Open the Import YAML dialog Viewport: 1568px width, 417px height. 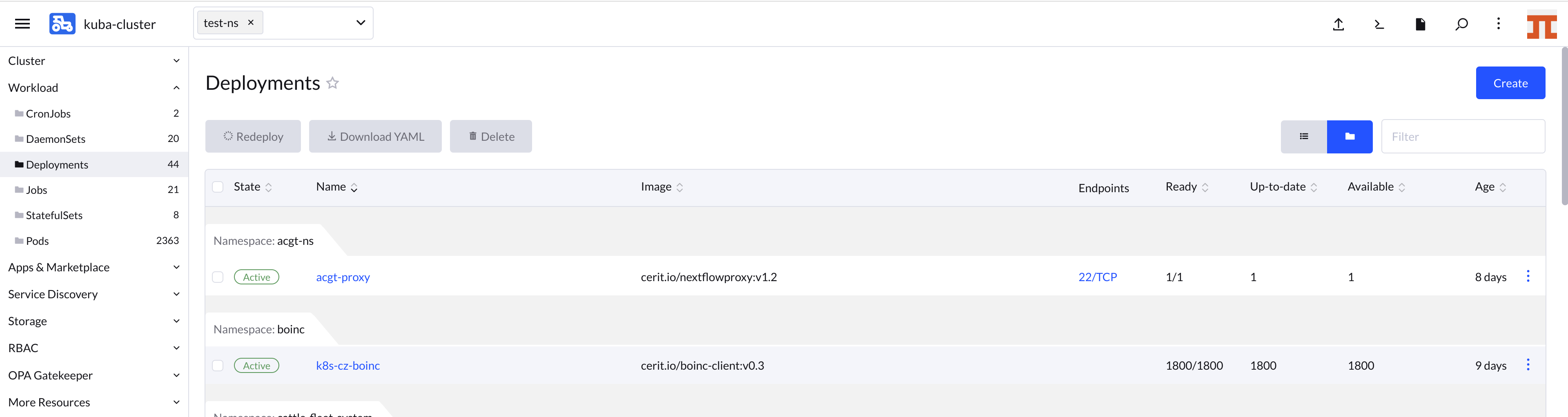[x=1338, y=24]
